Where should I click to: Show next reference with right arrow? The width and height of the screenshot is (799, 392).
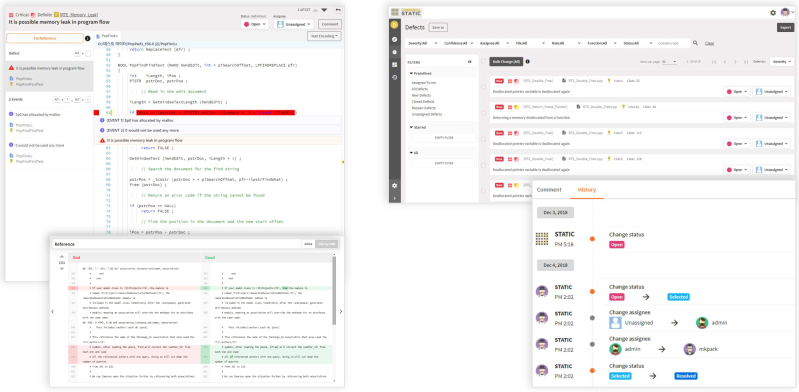point(341,311)
